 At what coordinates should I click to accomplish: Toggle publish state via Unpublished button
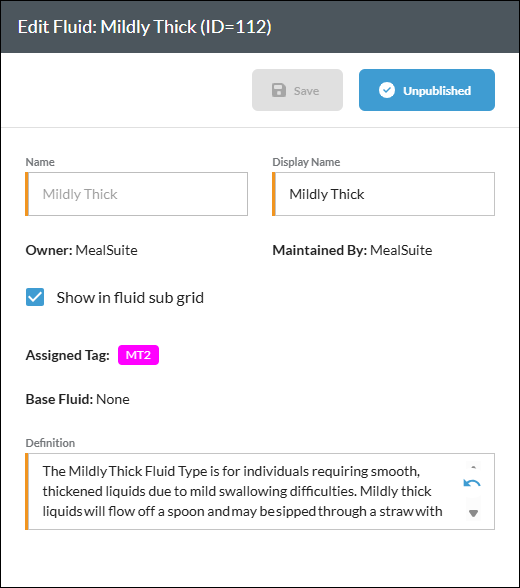(x=427, y=90)
